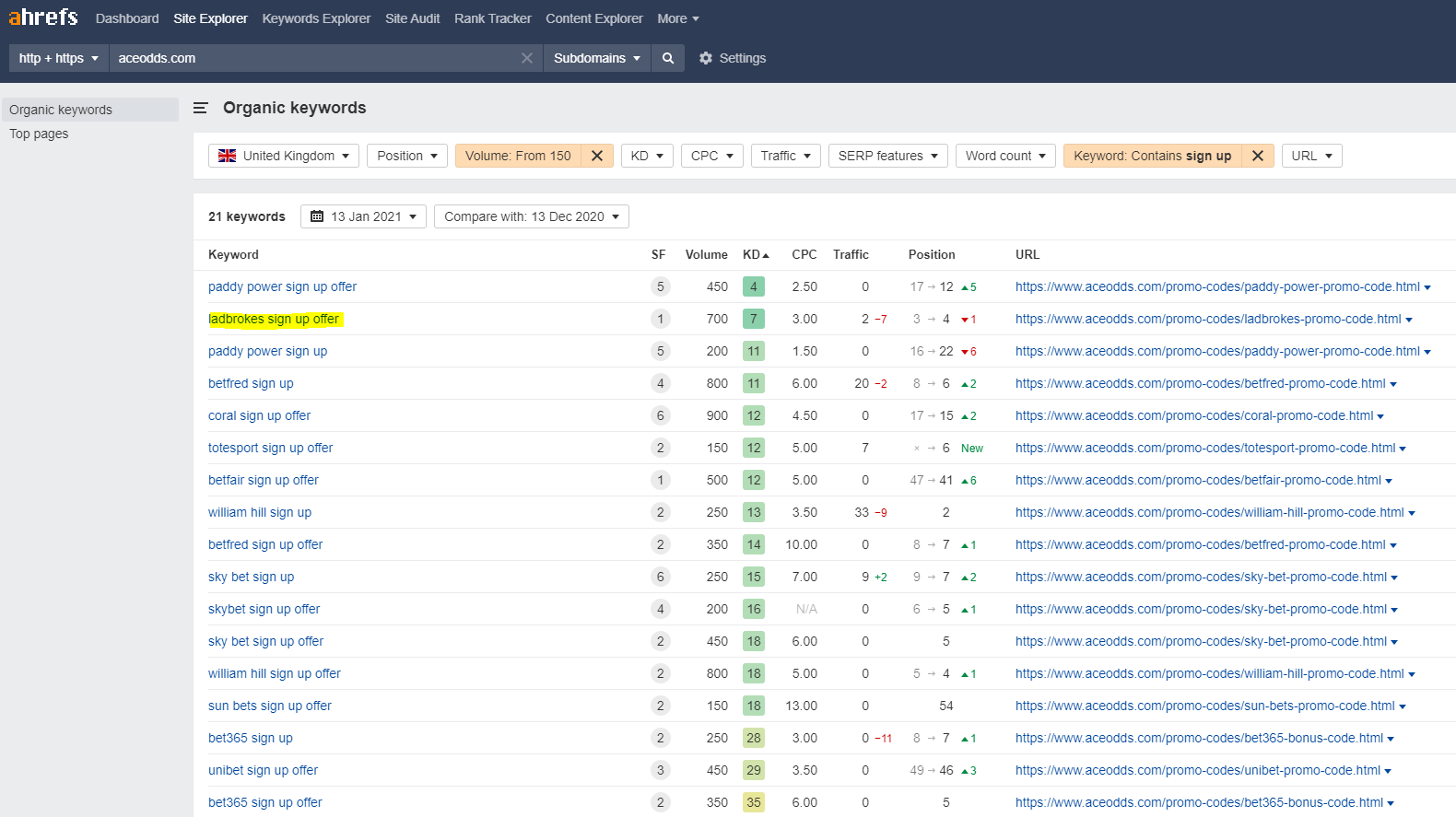The image size is (1456, 817).
Task: Toggle the sidebar hamburger menu icon
Action: (200, 108)
